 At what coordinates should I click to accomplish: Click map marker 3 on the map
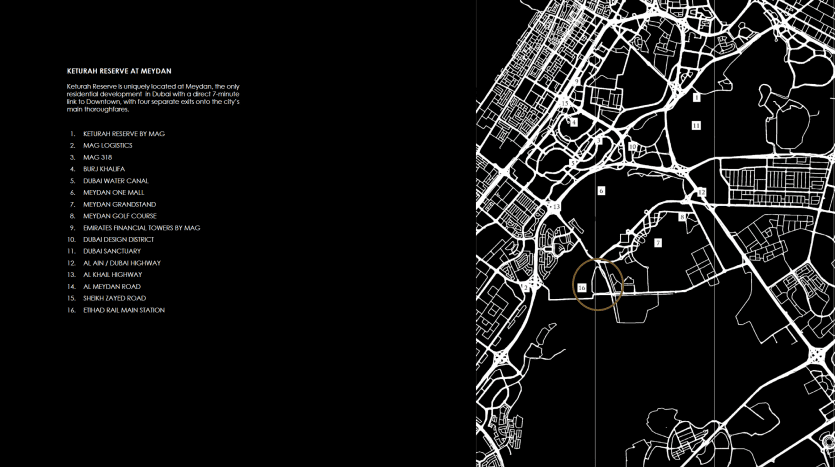(599, 141)
